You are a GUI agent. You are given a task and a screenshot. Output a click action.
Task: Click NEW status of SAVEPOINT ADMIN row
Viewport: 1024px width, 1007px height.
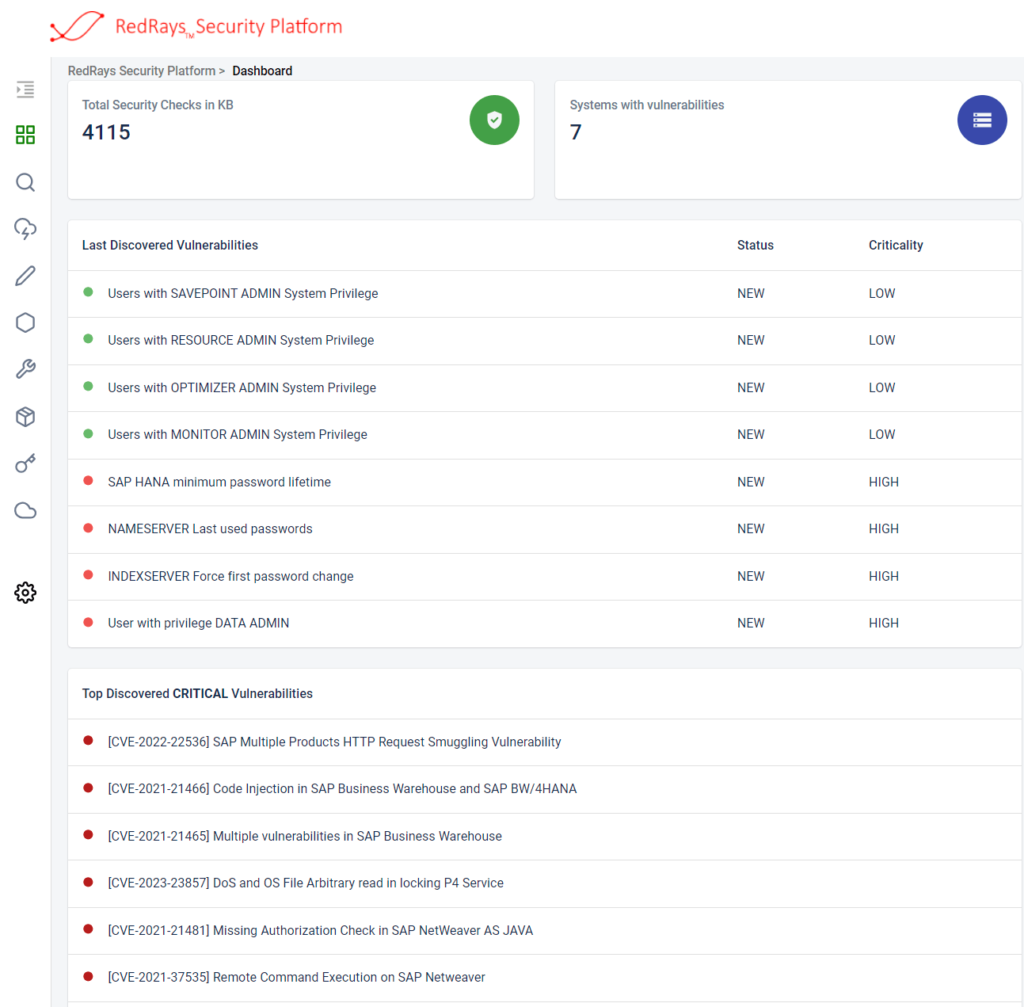tap(751, 293)
